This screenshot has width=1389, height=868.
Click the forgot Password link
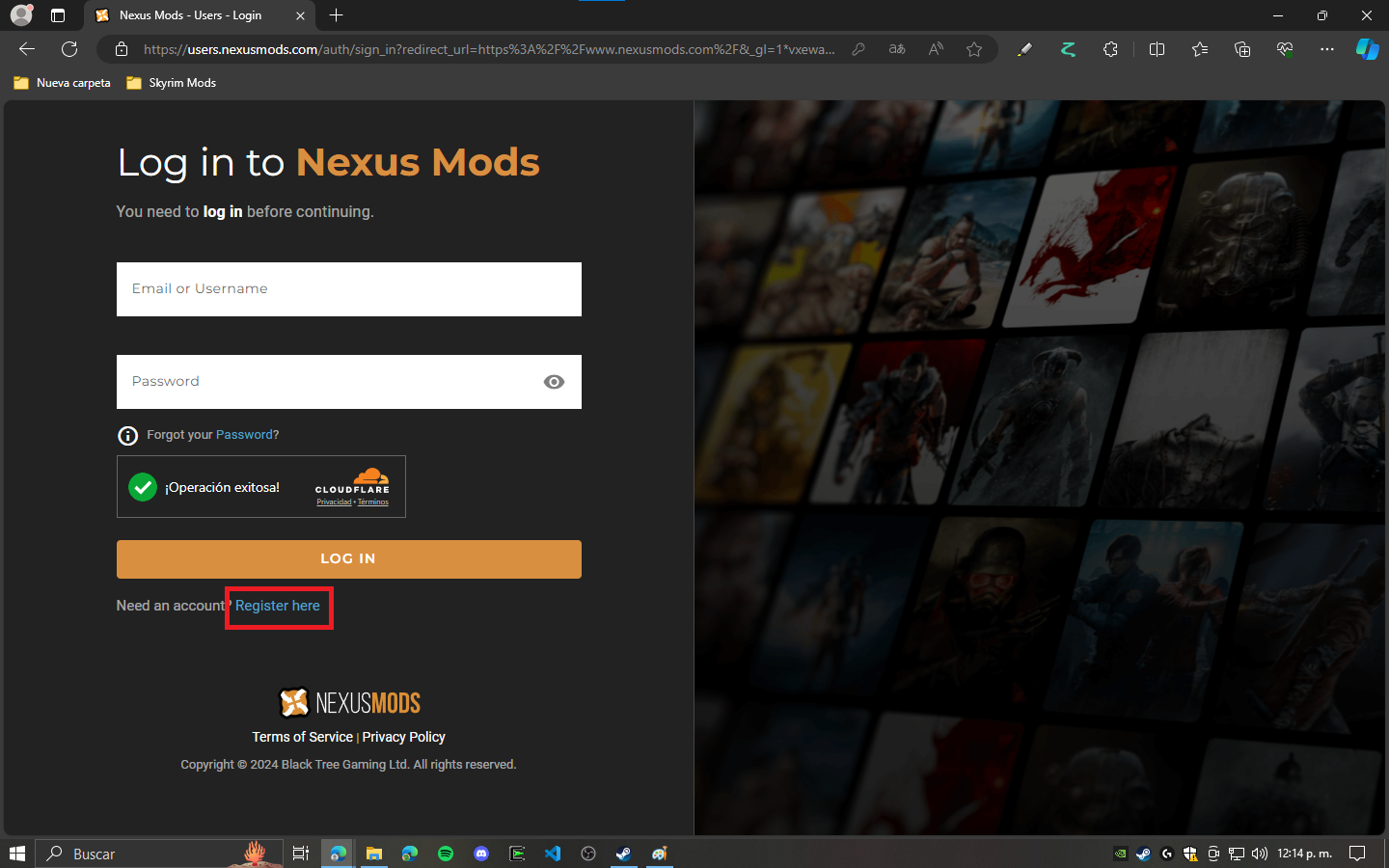(244, 435)
